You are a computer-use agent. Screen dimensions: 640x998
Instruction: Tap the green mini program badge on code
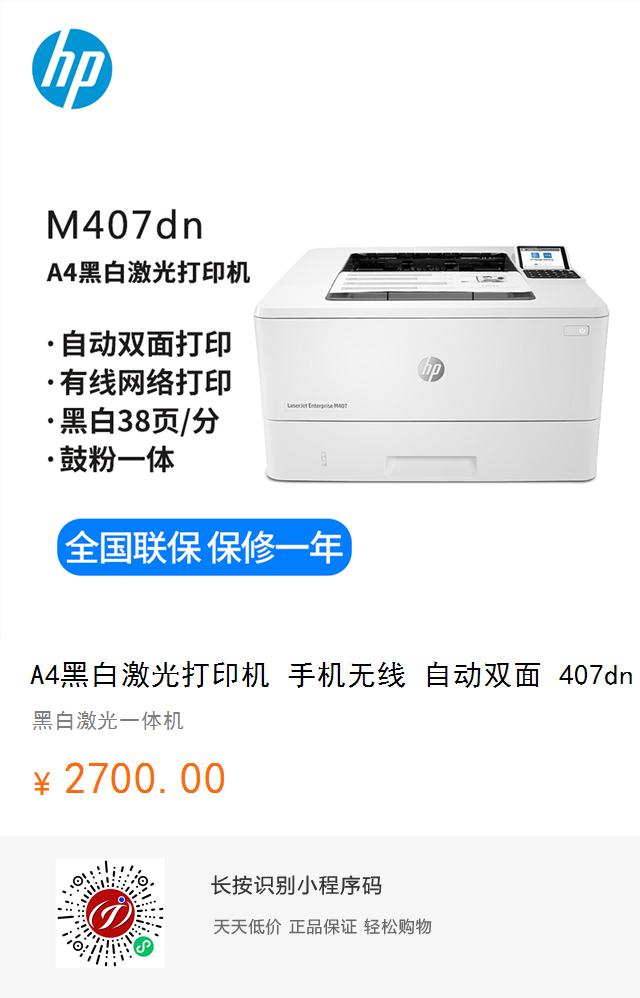(144, 948)
